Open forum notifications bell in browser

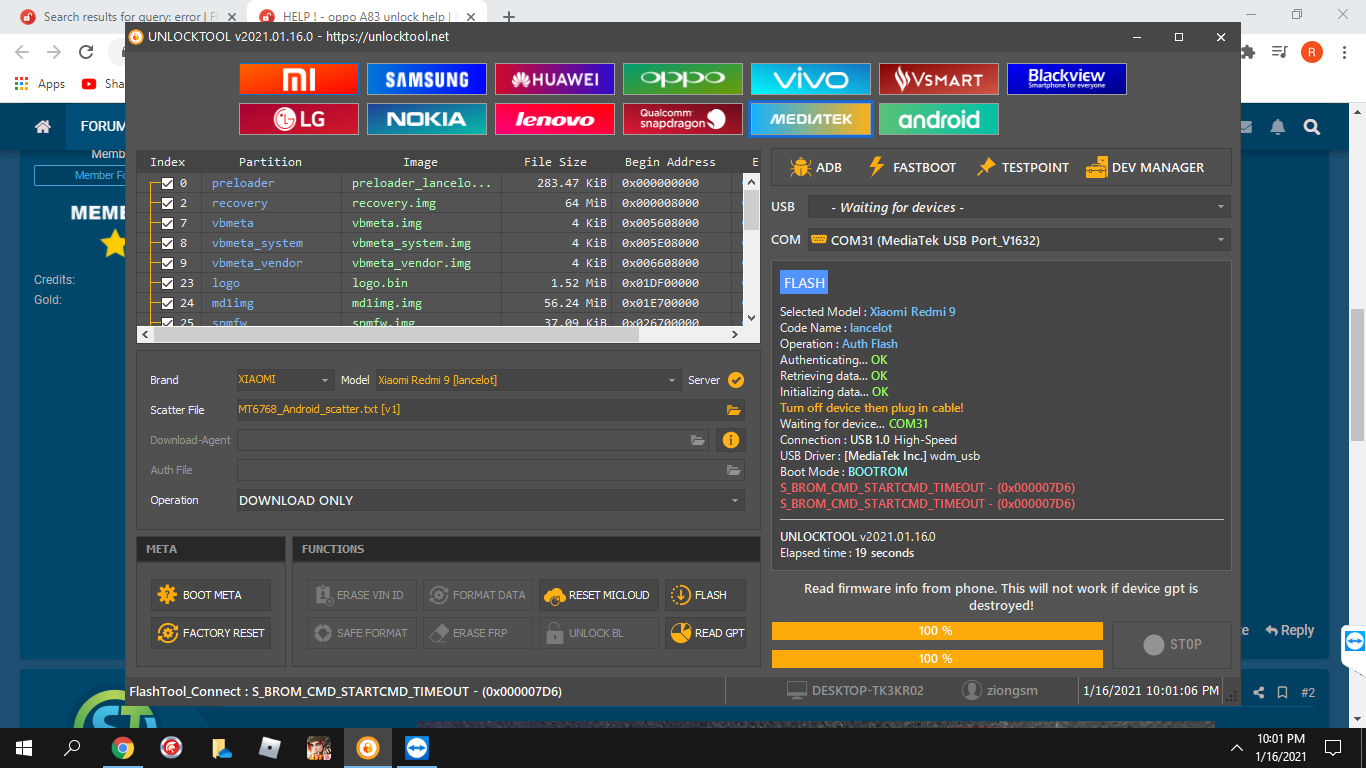click(x=1278, y=127)
